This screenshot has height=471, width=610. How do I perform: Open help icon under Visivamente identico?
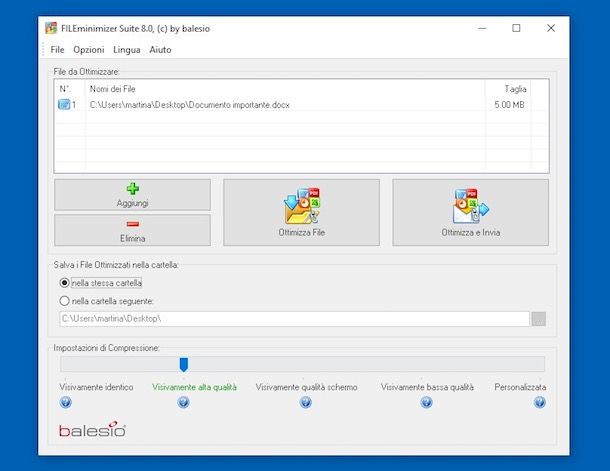pos(66,402)
